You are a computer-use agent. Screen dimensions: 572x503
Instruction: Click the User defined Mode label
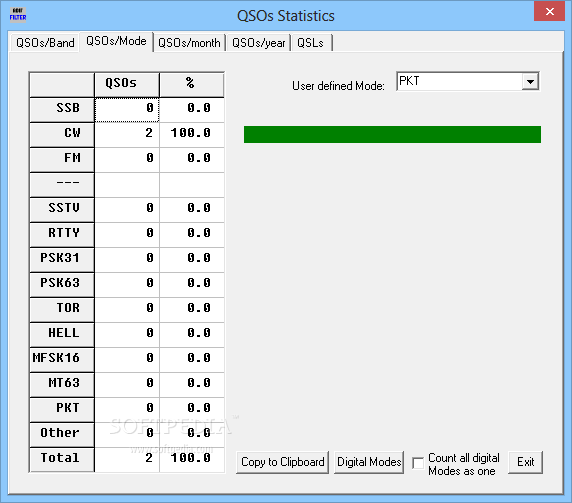pos(338,86)
